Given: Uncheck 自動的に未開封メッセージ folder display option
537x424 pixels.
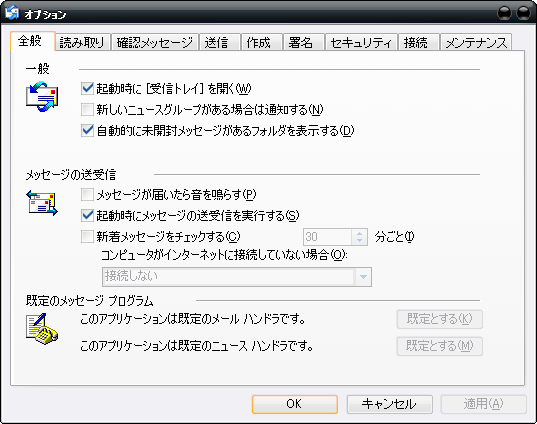Looking at the screenshot, I should click(87, 130).
